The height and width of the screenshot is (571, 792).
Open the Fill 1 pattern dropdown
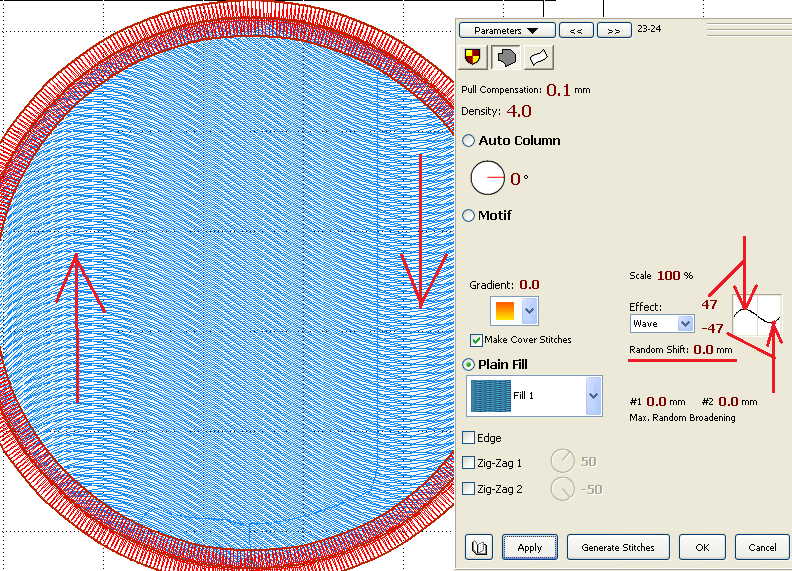594,396
